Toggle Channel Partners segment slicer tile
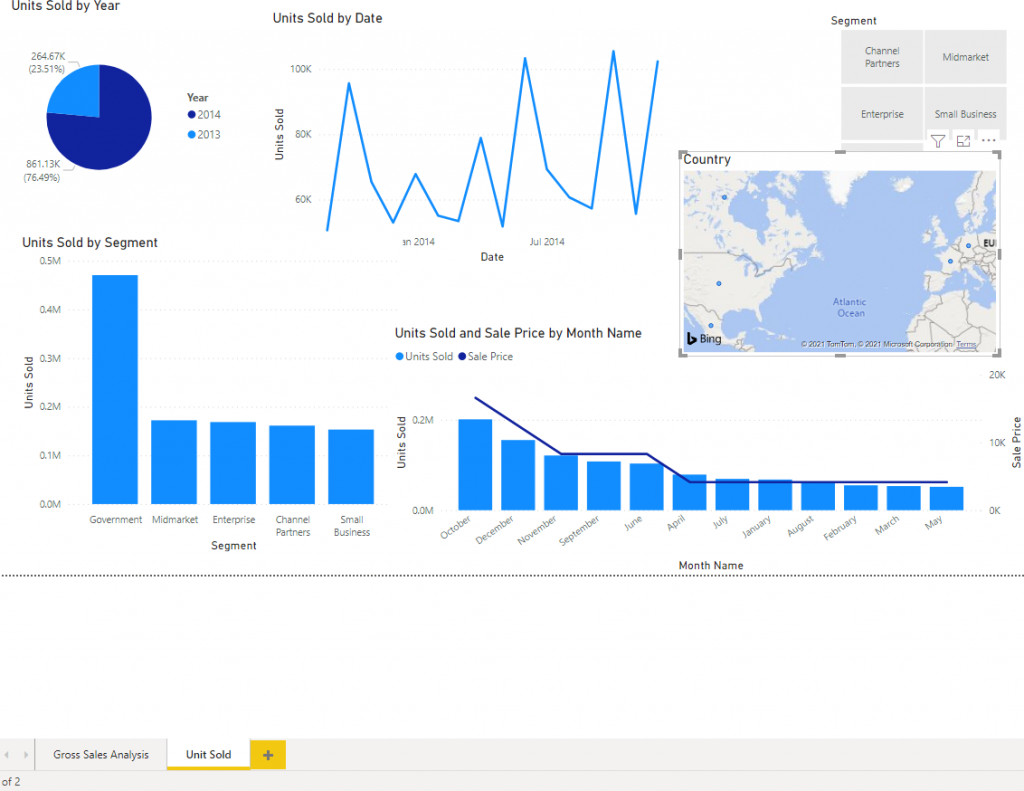 tap(881, 57)
